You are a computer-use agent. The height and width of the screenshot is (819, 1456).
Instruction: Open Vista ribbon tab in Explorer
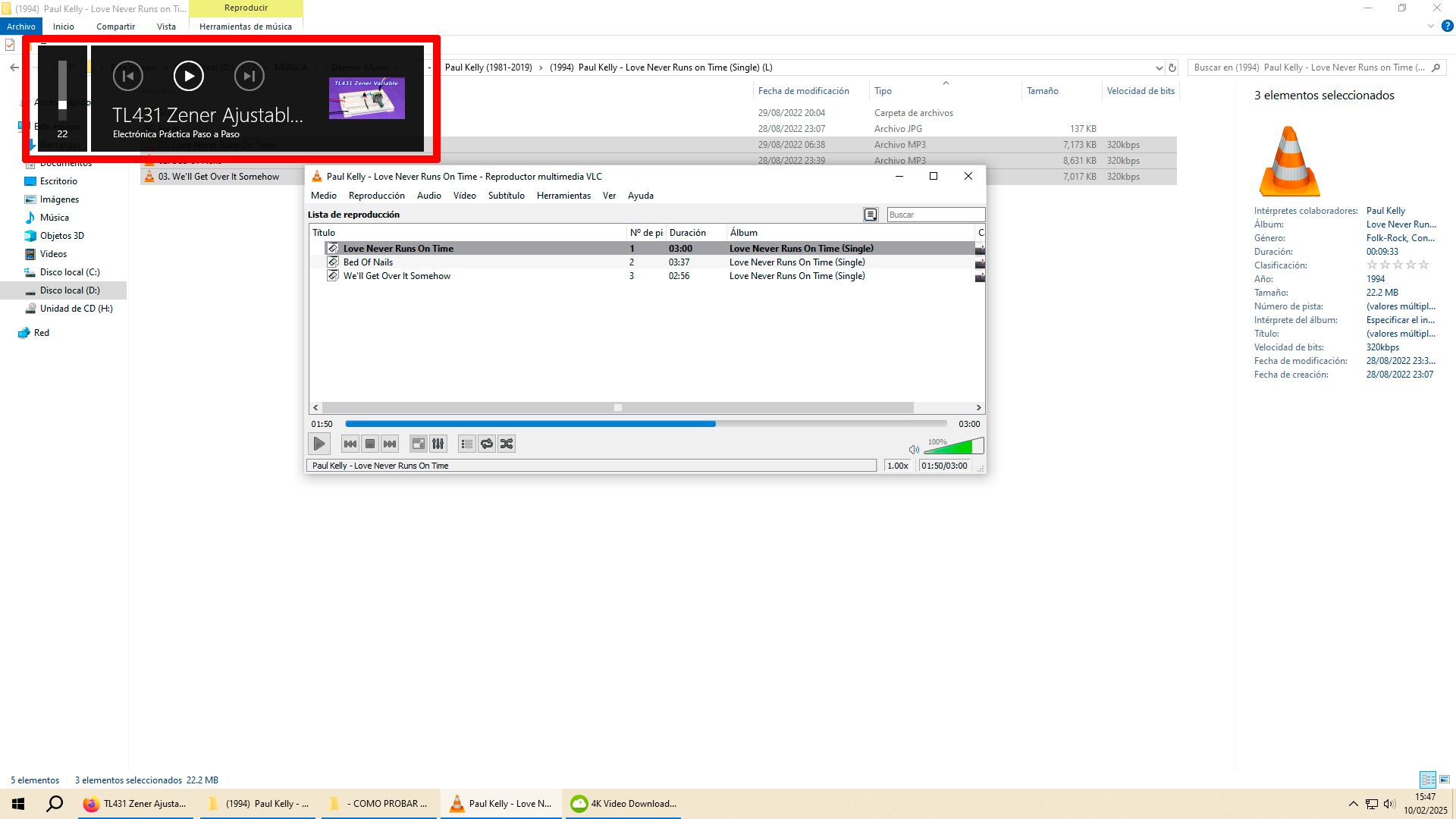[x=166, y=27]
